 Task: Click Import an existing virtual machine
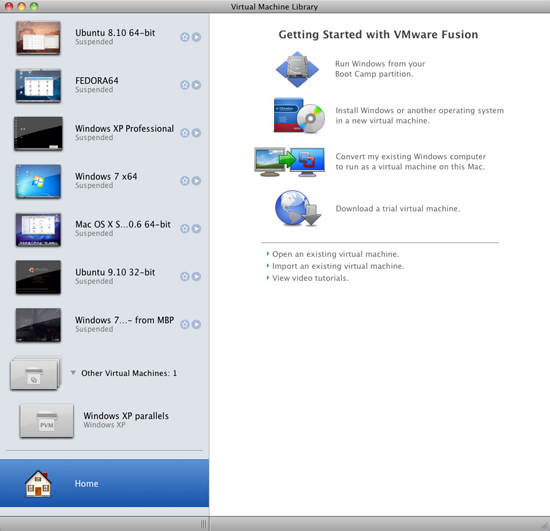coord(338,266)
